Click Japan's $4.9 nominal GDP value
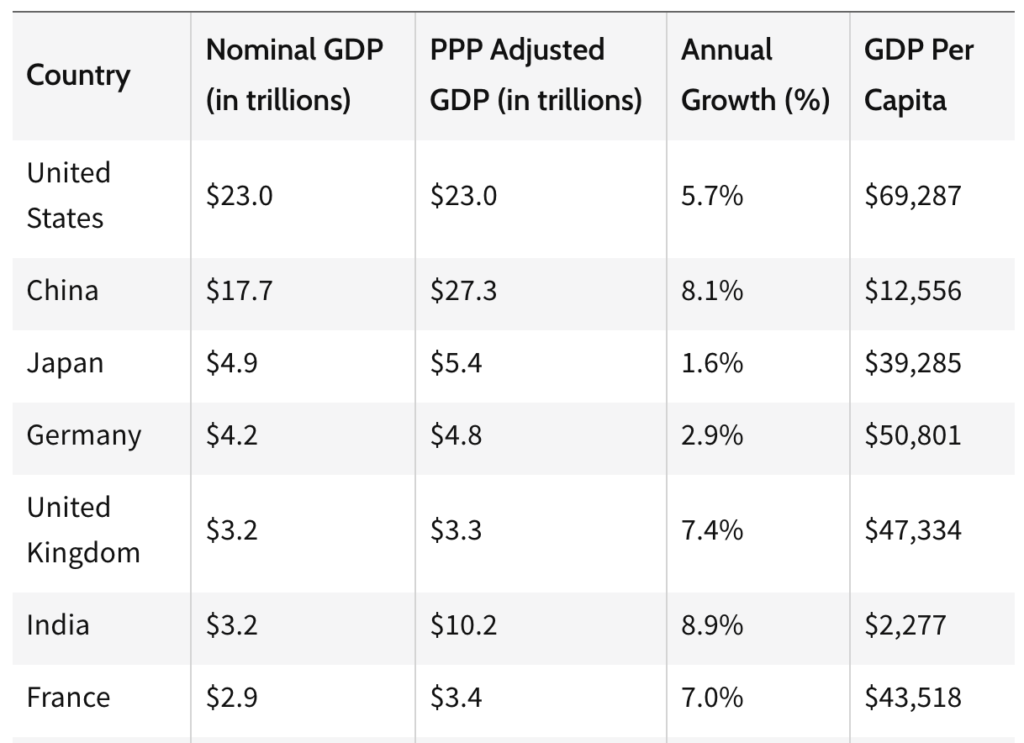The height and width of the screenshot is (743, 1024). click(232, 363)
